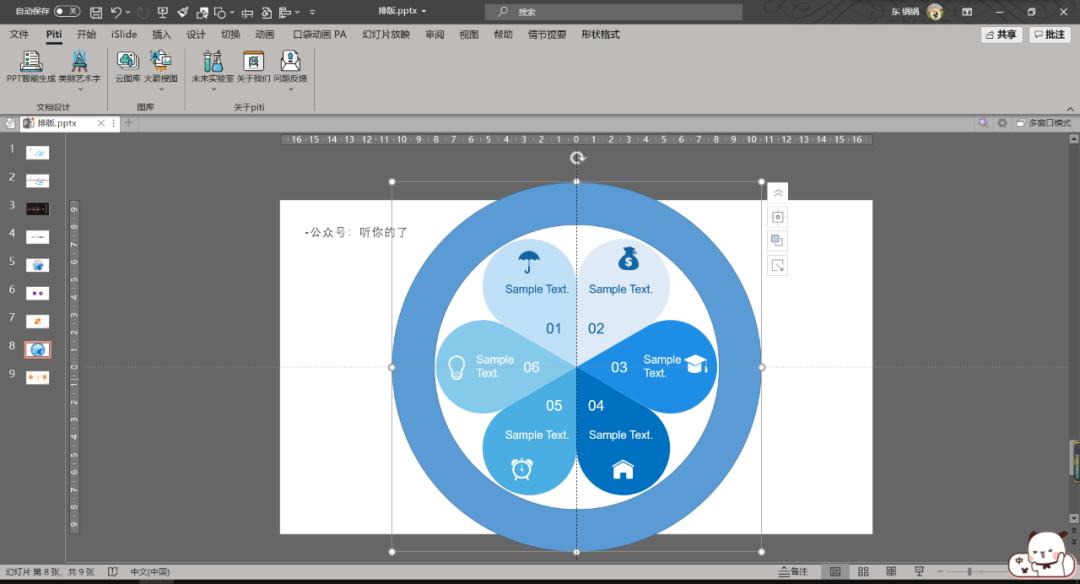Click the 共享 share button
This screenshot has height=584, width=1080.
pos(1001,34)
